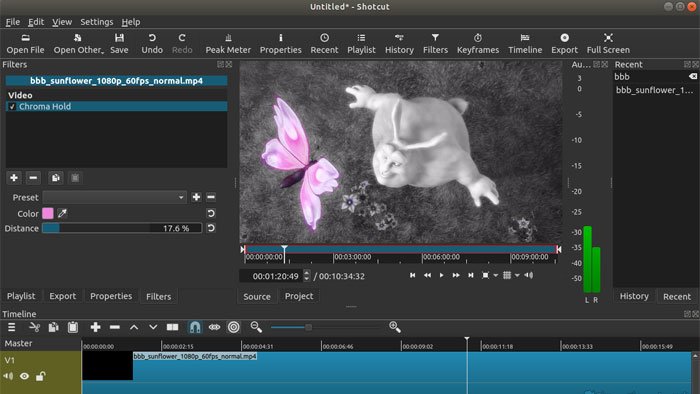Toggle Filters panel from main toolbar

click(435, 44)
